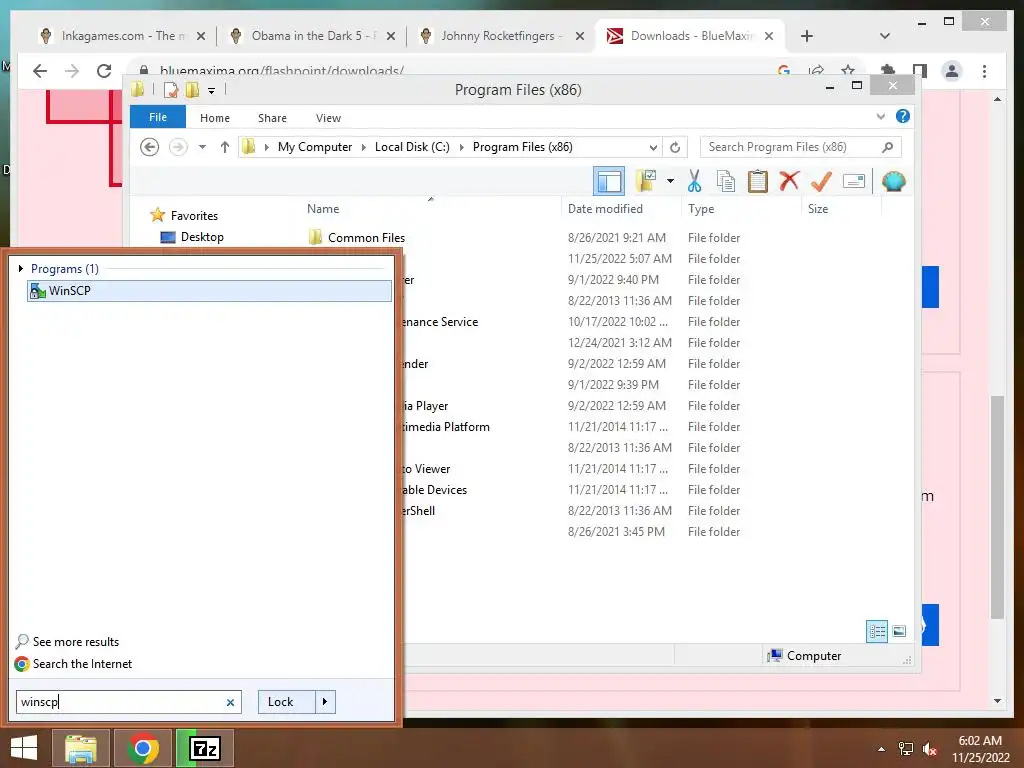1024x768 pixels.
Task: Click the Classic Shell settings icon
Action: click(893, 181)
